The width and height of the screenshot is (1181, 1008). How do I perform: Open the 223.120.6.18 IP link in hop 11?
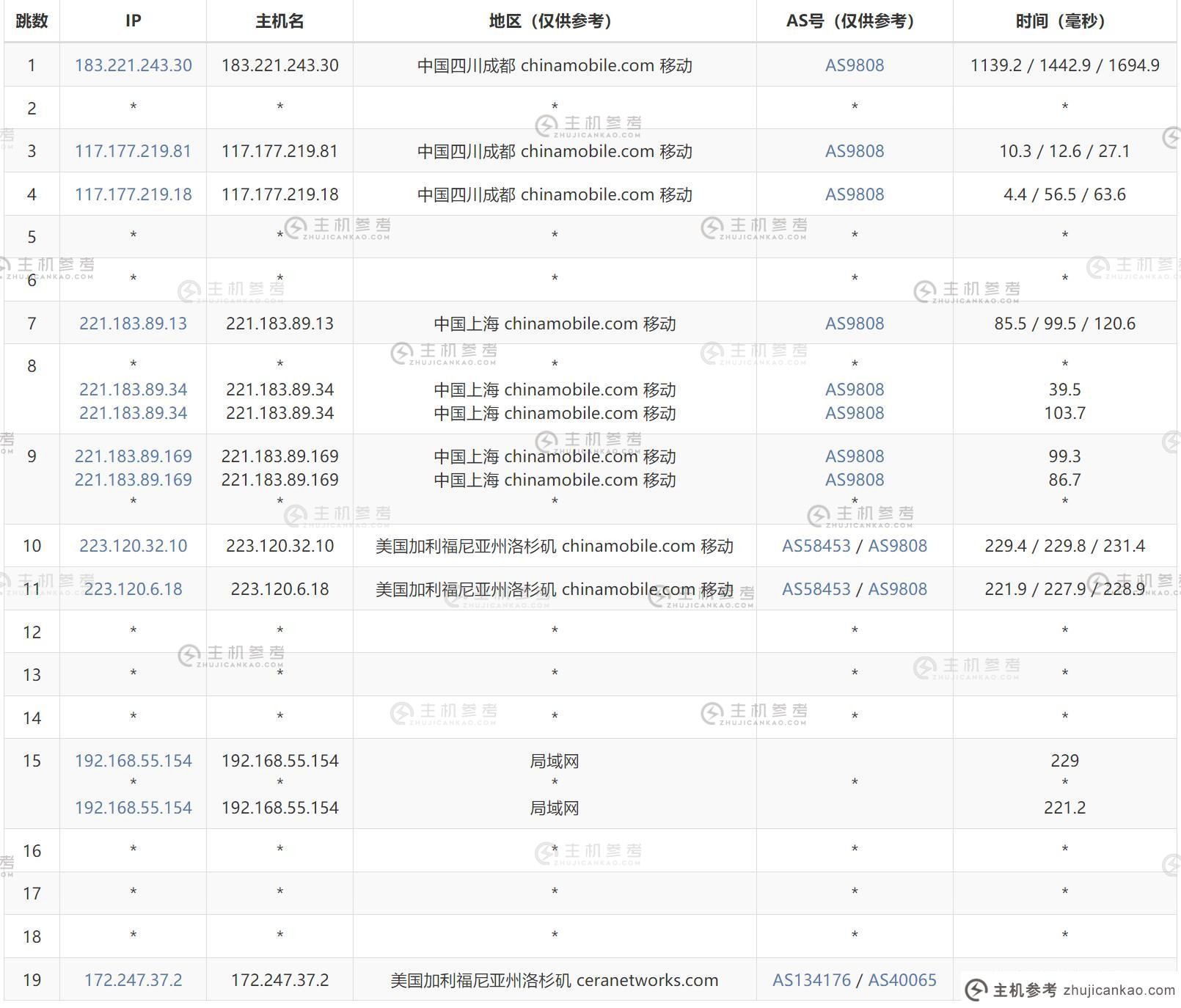(133, 589)
